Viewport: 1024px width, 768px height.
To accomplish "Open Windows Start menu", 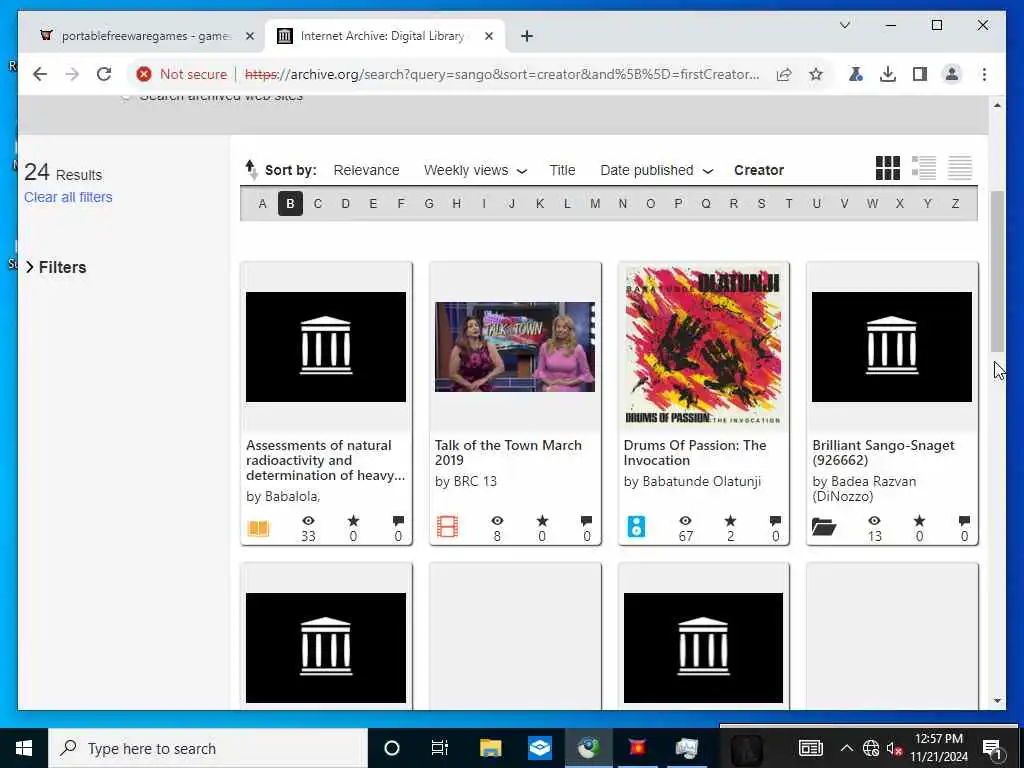I will pos(24,748).
